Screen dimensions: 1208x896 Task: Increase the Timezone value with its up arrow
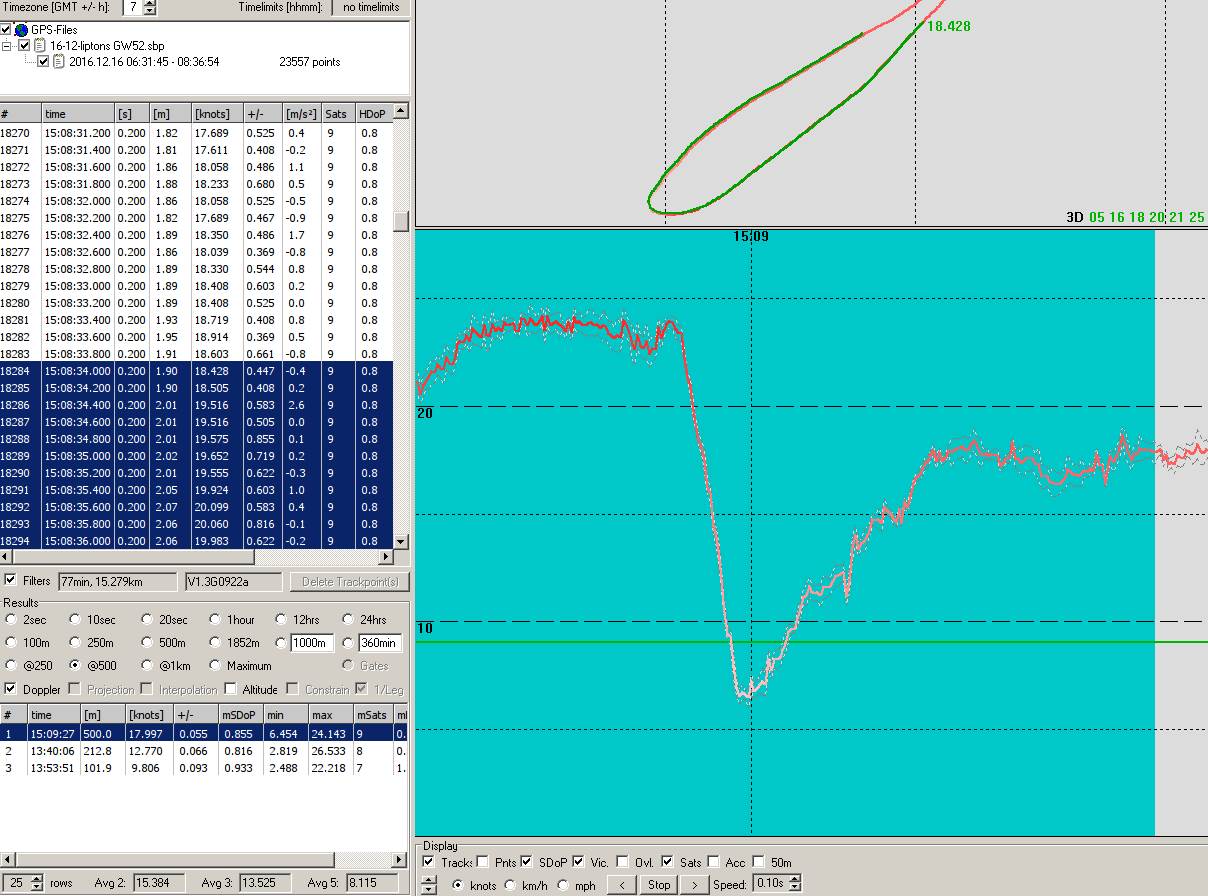point(148,4)
